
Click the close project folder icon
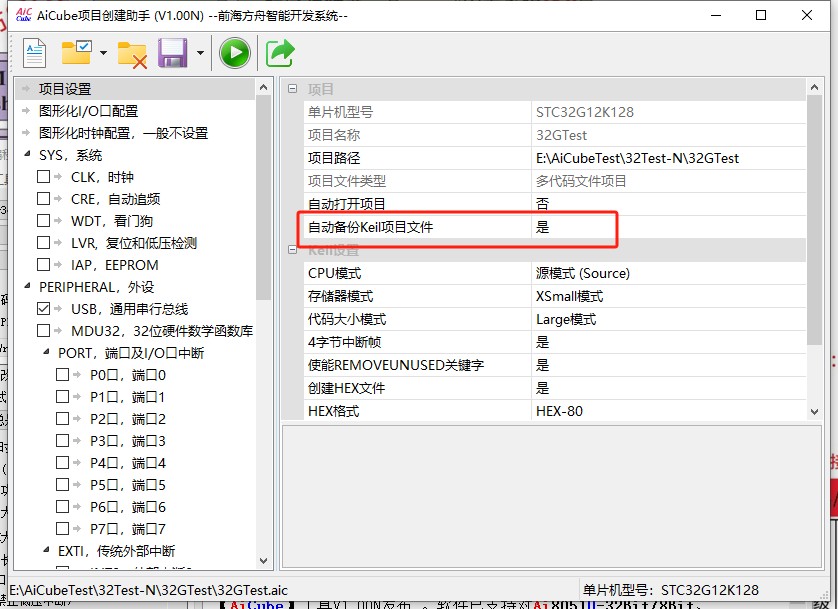[132, 54]
